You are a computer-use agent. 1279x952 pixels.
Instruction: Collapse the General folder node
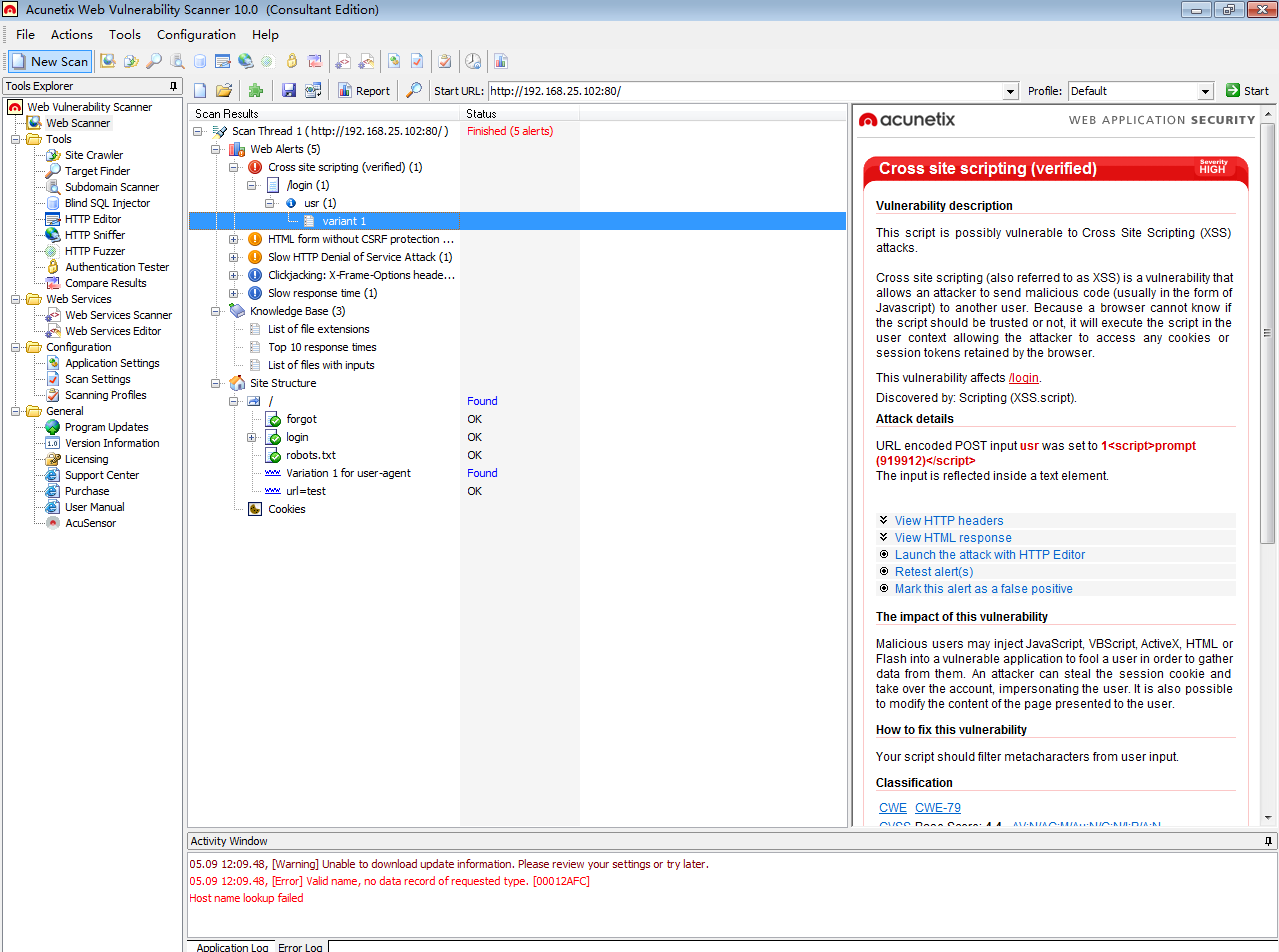point(16,411)
